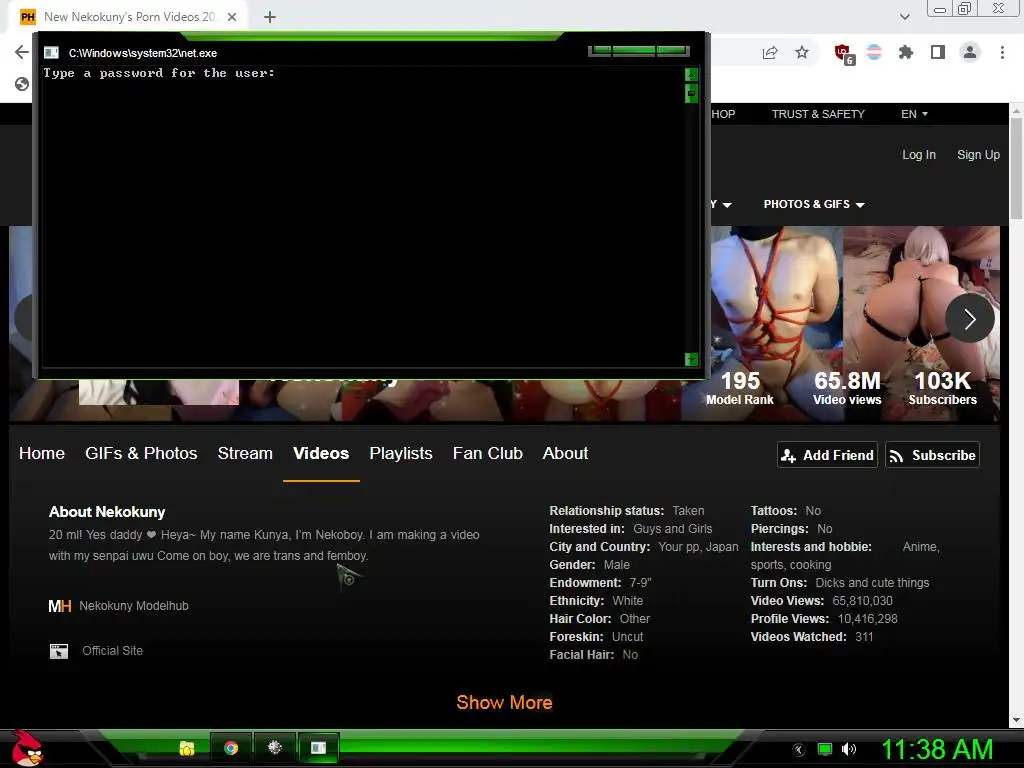
Task: Click the Sign Up link
Action: (x=978, y=155)
